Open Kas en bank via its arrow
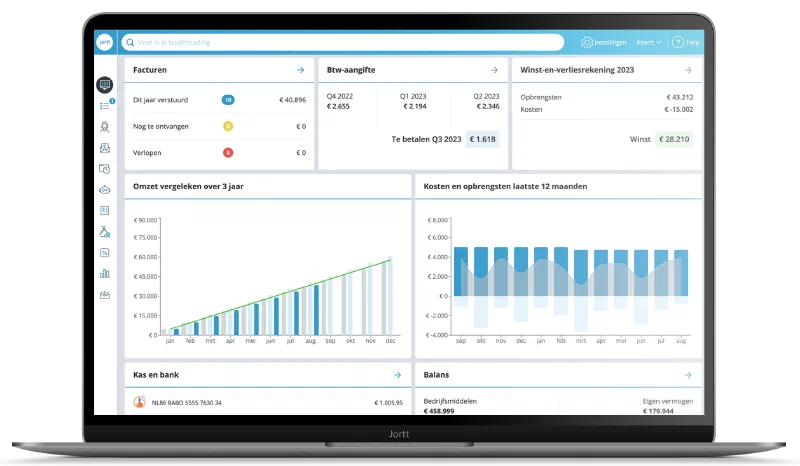Viewport: 800px width, 466px height. [x=397, y=375]
